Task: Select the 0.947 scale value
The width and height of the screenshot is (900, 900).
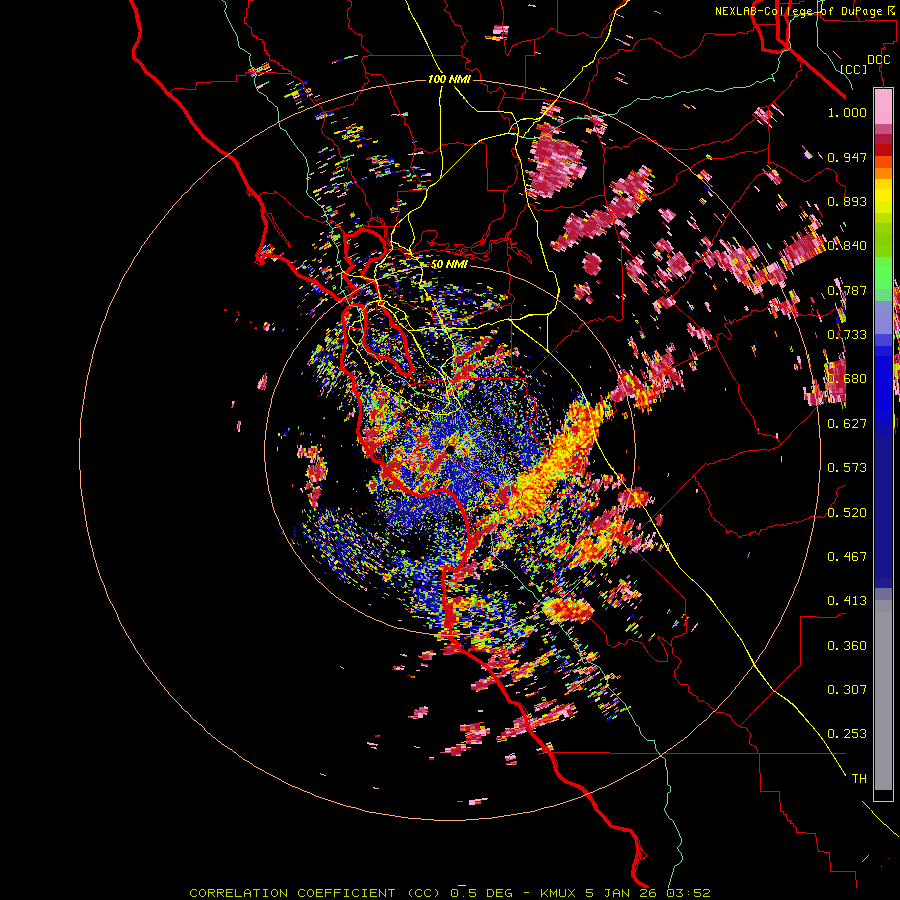Action: (x=847, y=157)
